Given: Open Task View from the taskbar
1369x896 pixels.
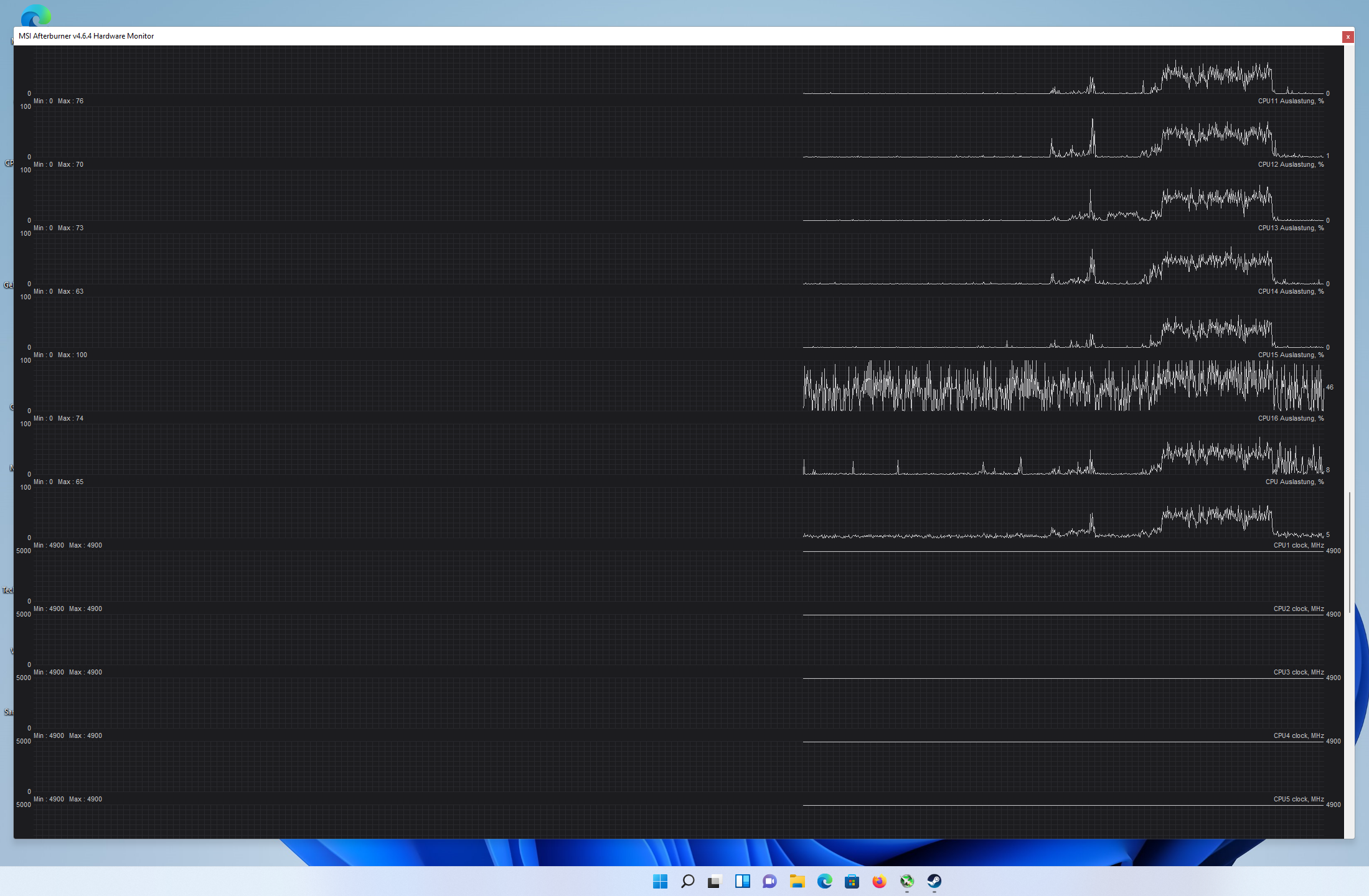Looking at the screenshot, I should pyautogui.click(x=714, y=881).
